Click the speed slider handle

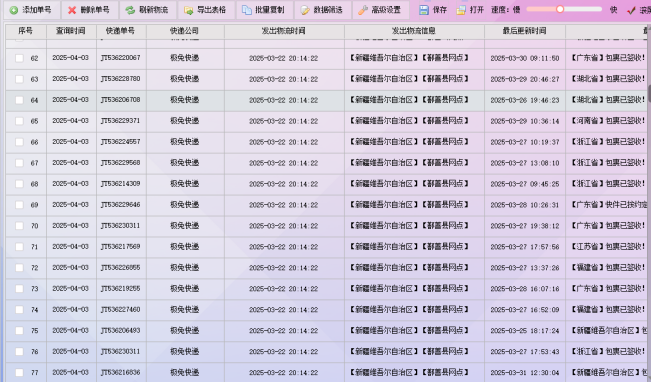[560, 9]
